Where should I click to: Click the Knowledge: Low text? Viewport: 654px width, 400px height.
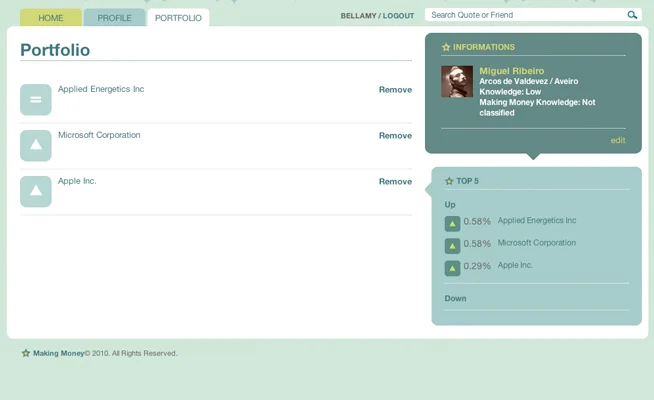[x=510, y=92]
